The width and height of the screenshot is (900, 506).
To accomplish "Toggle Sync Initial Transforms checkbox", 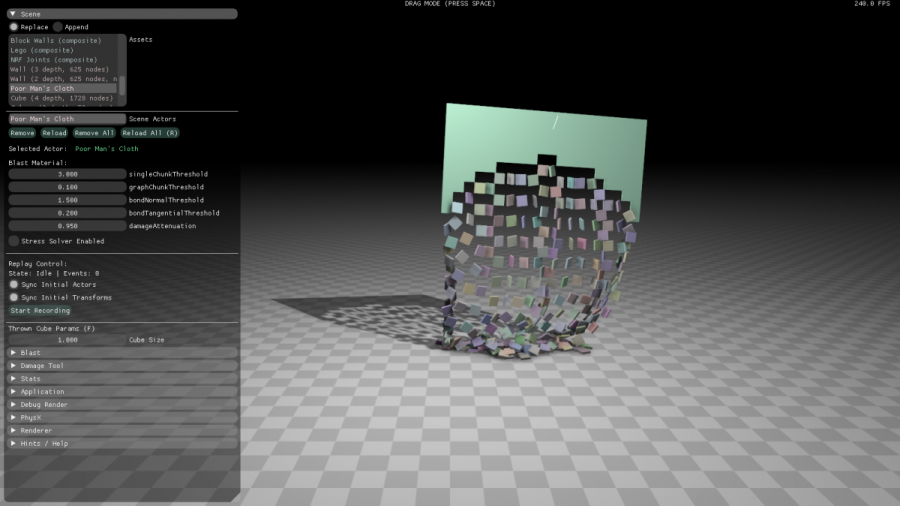I will coord(14,298).
